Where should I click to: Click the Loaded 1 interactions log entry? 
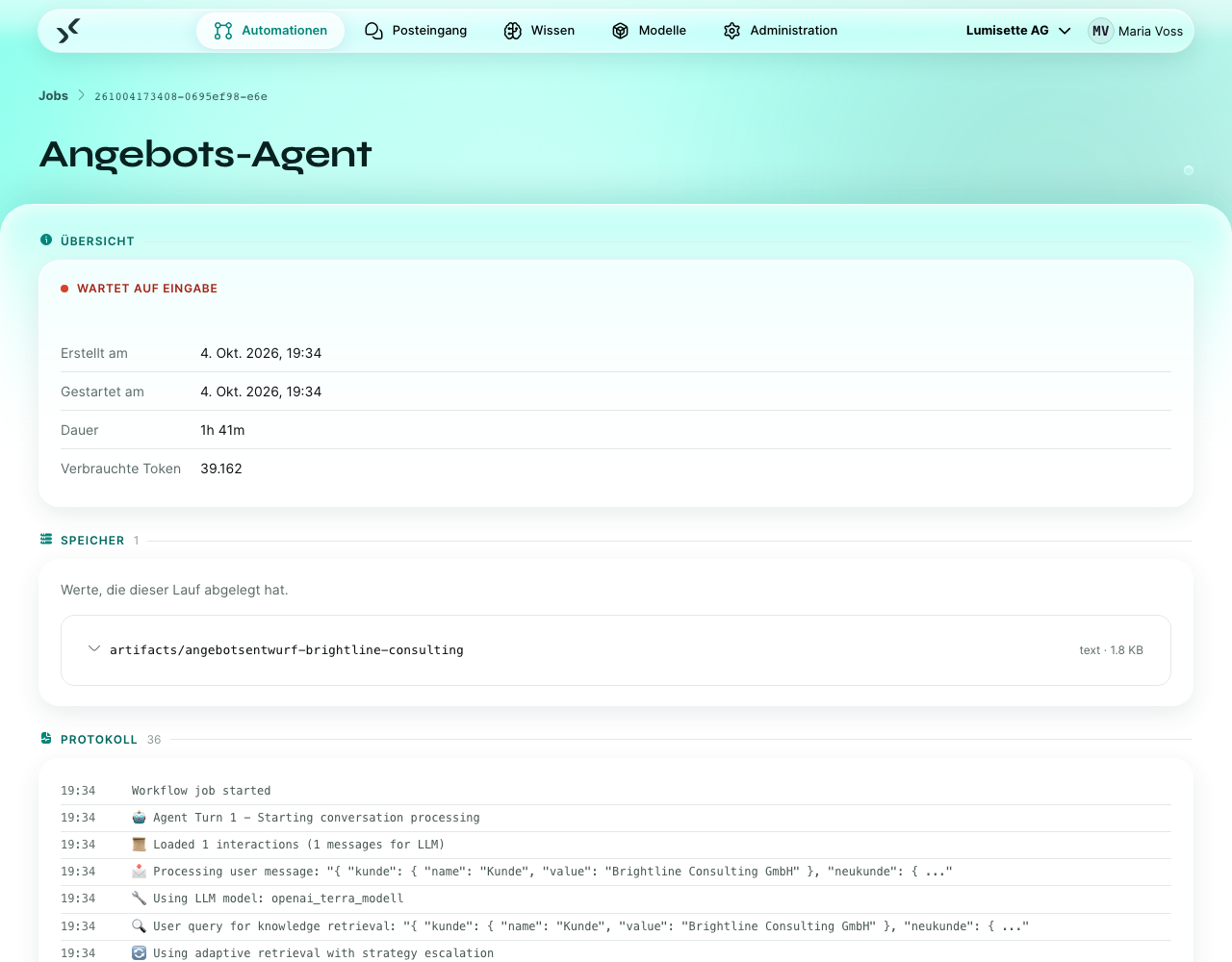[616, 845]
